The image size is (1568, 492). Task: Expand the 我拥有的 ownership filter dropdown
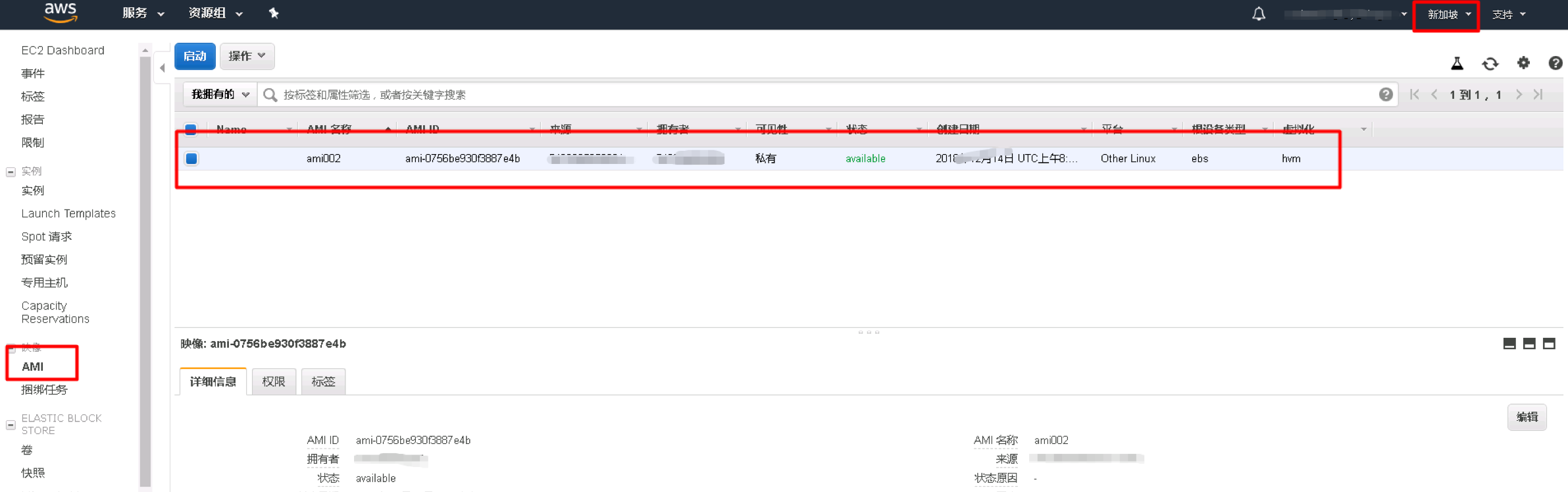click(x=220, y=95)
